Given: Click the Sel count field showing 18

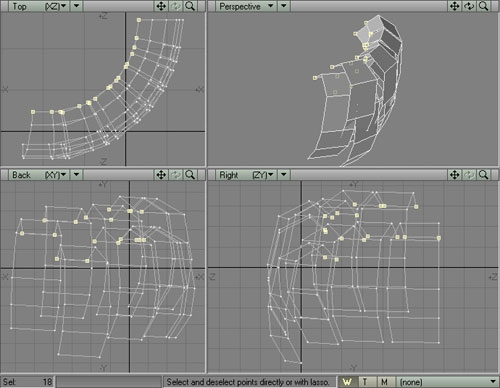Looking at the screenshot, I should (27, 382).
